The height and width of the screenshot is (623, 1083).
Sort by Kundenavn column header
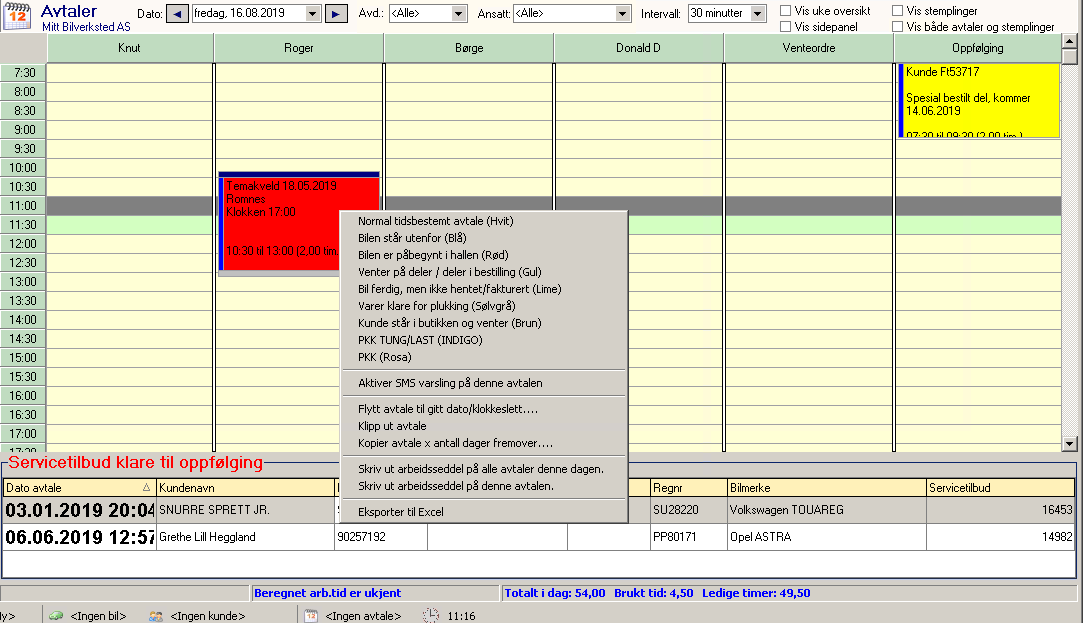point(245,488)
